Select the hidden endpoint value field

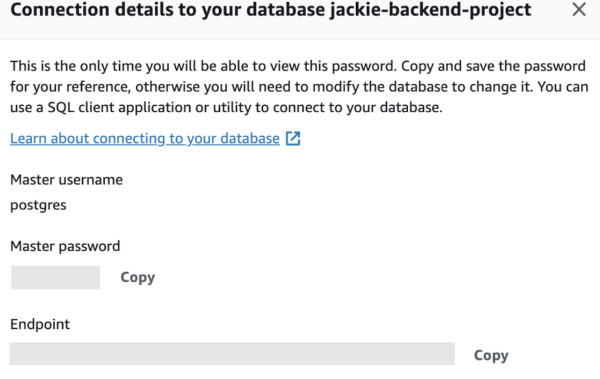coord(232,354)
